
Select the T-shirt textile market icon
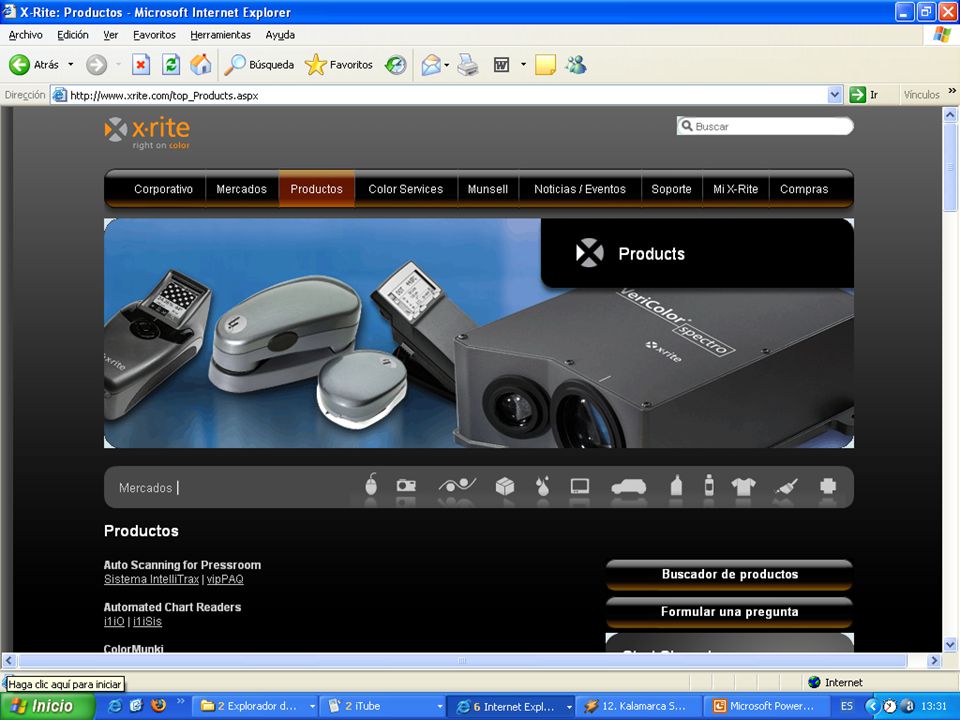click(x=743, y=487)
